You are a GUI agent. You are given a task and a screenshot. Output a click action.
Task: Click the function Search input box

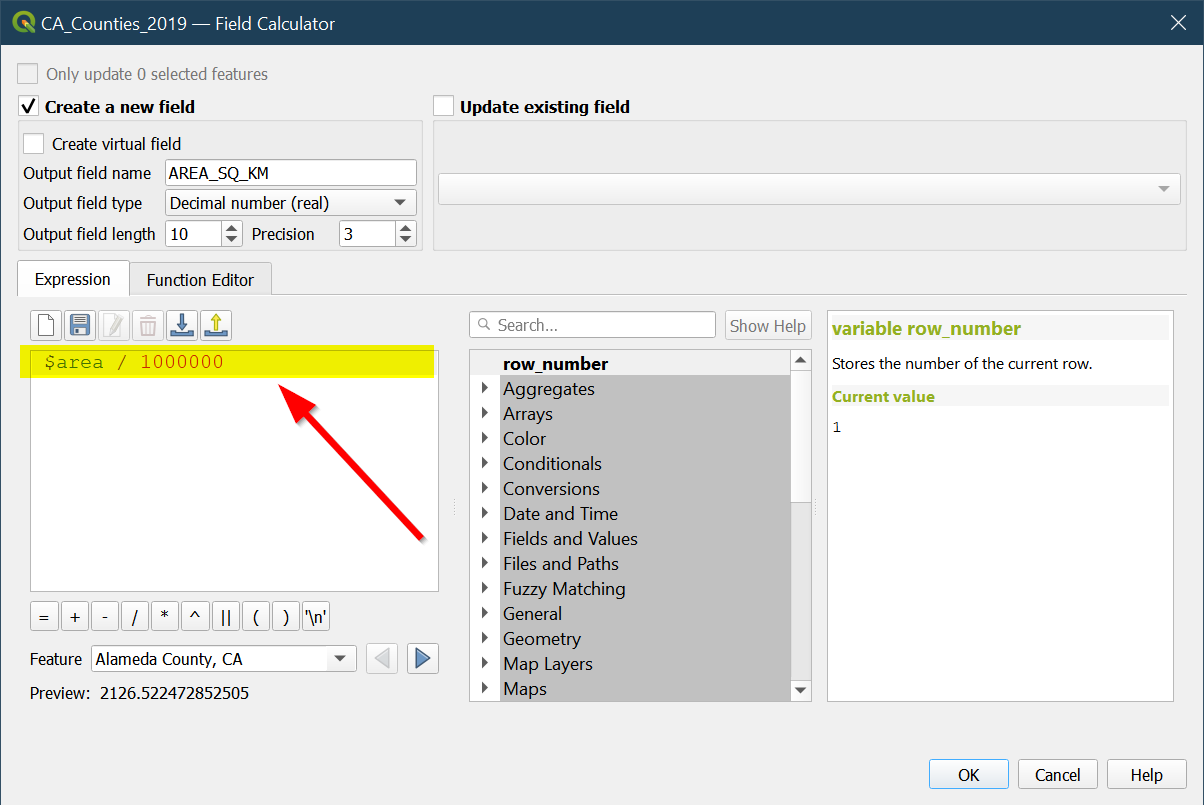[593, 325]
